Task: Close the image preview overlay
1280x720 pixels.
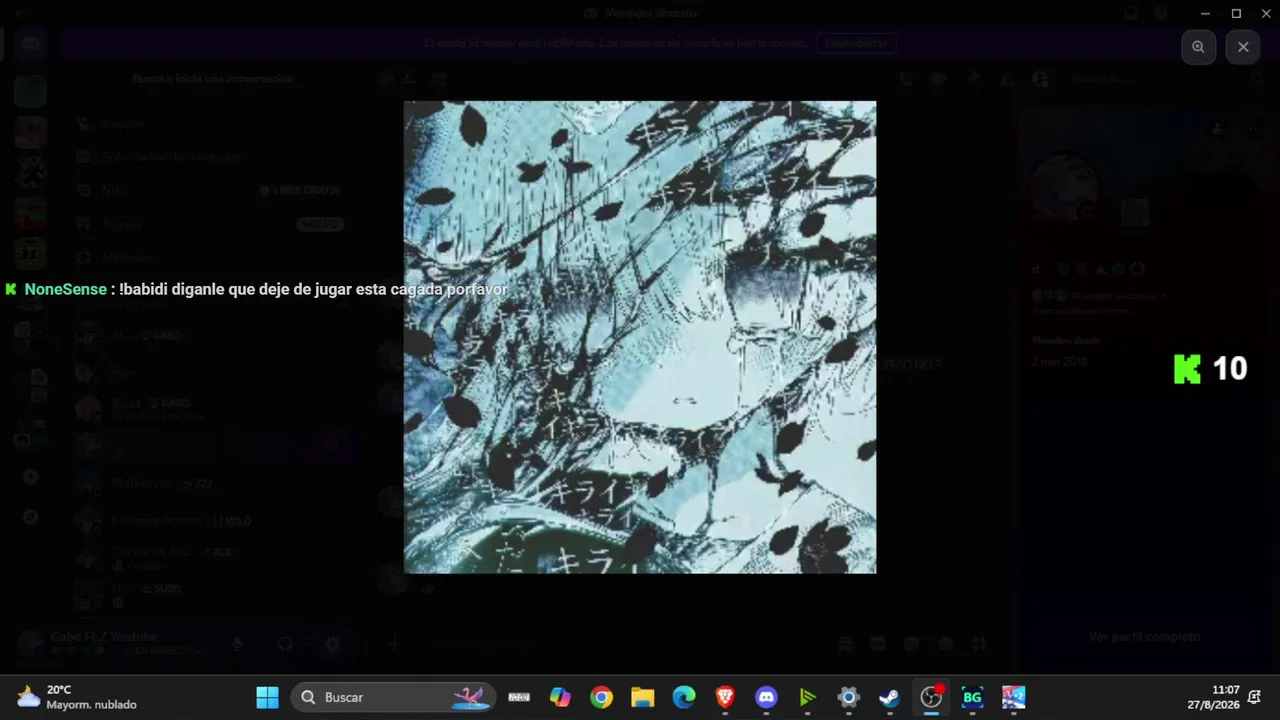Action: 1243,47
